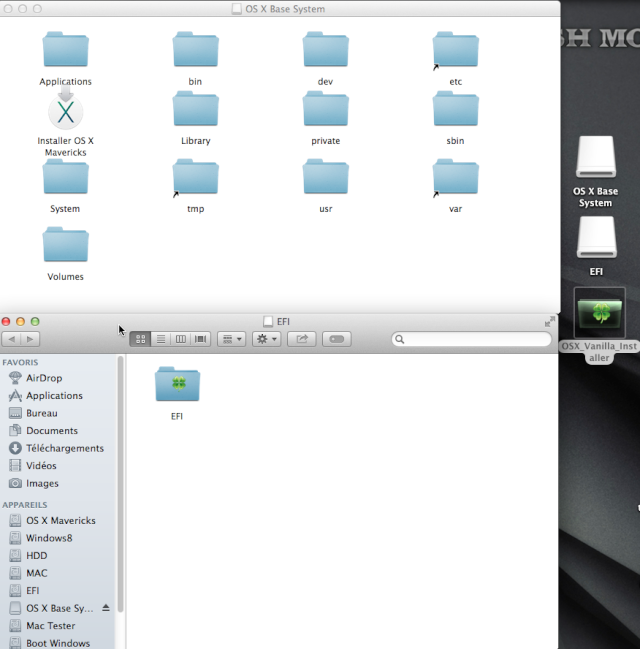Switch to Cover Flow view
This screenshot has width=640, height=649.
201,339
